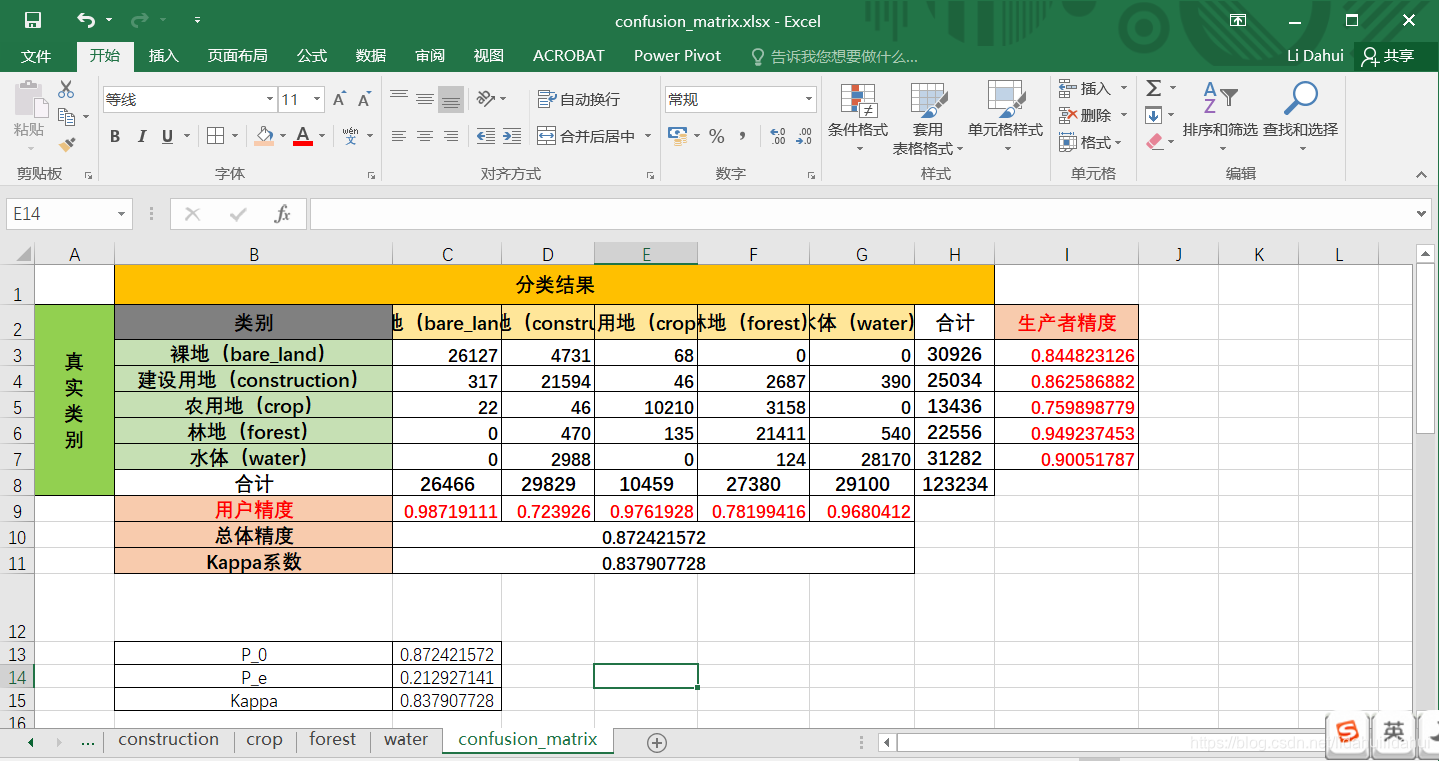
Task: Expand the formula bar chevron
Action: click(x=1423, y=214)
